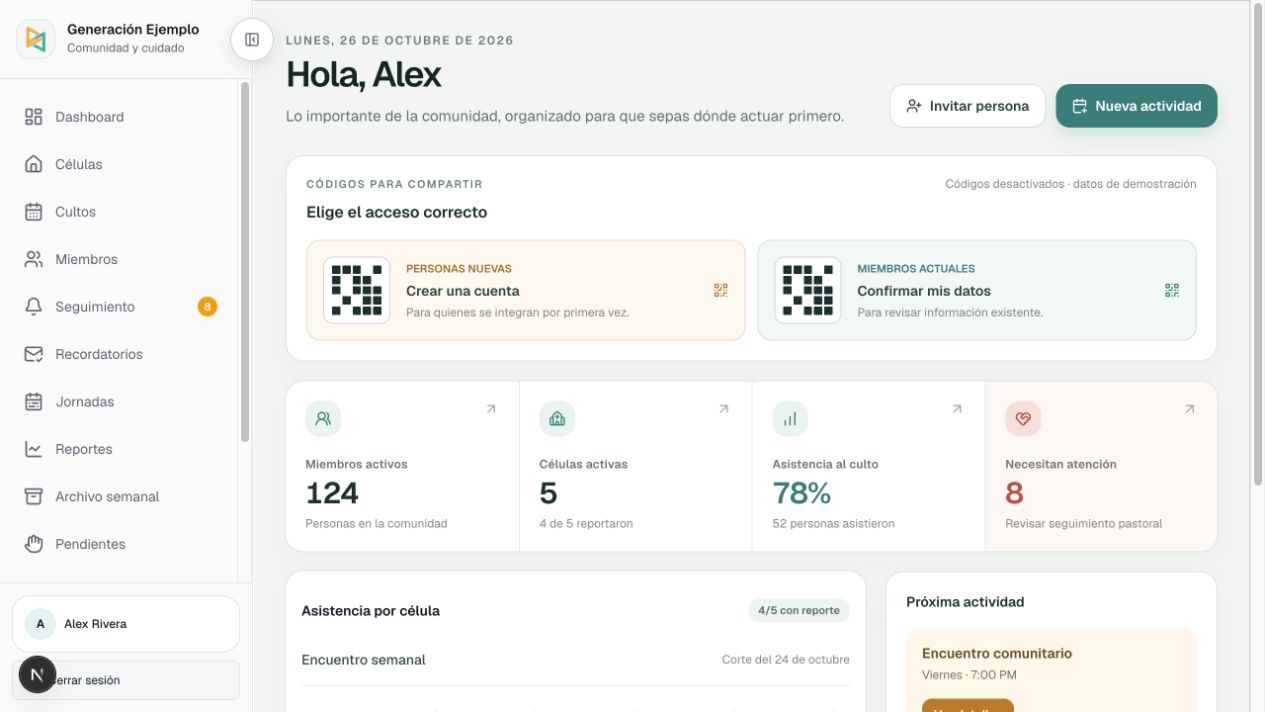This screenshot has height=712, width=1265.
Task: Click Invitar persona button
Action: (967, 106)
